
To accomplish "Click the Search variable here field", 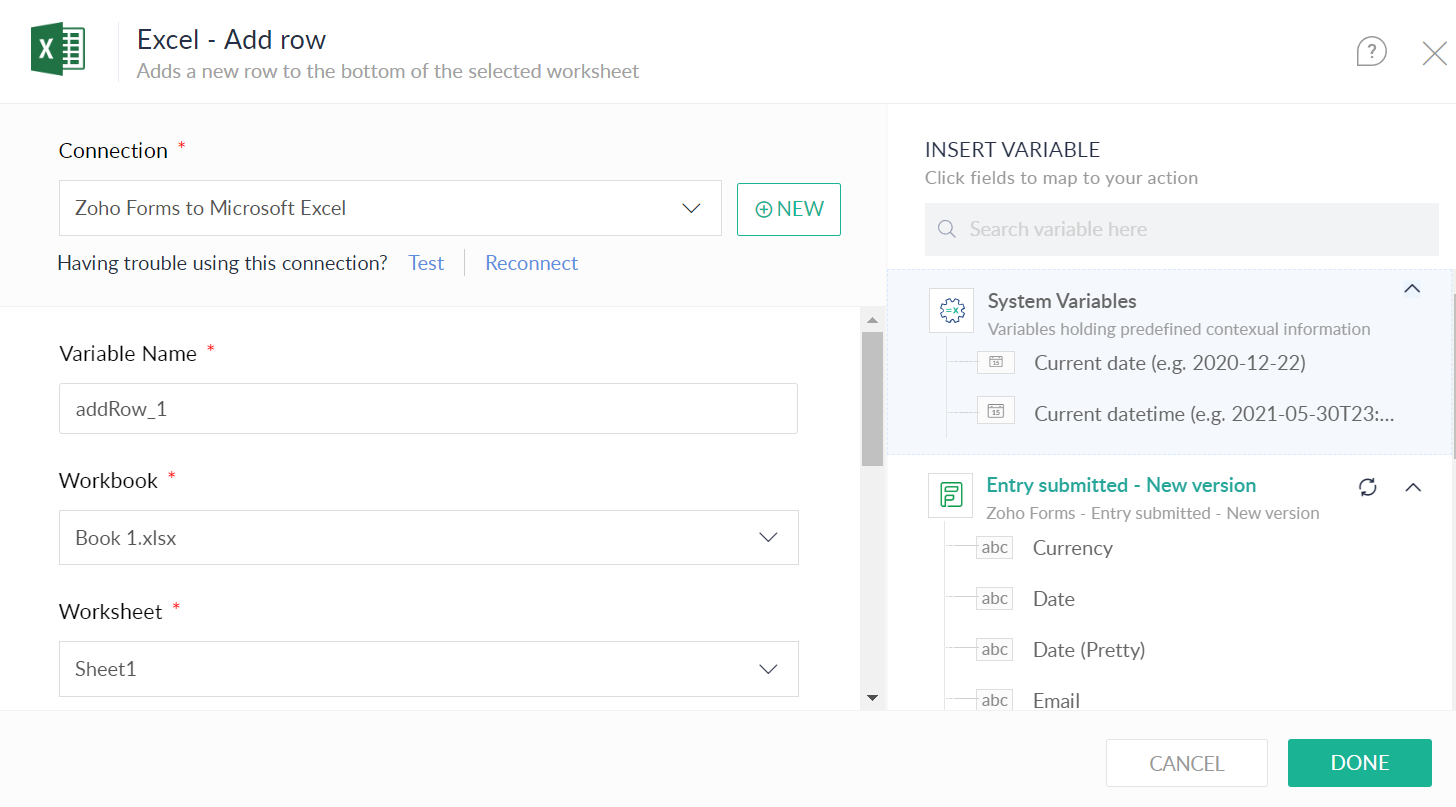I will 1182,229.
